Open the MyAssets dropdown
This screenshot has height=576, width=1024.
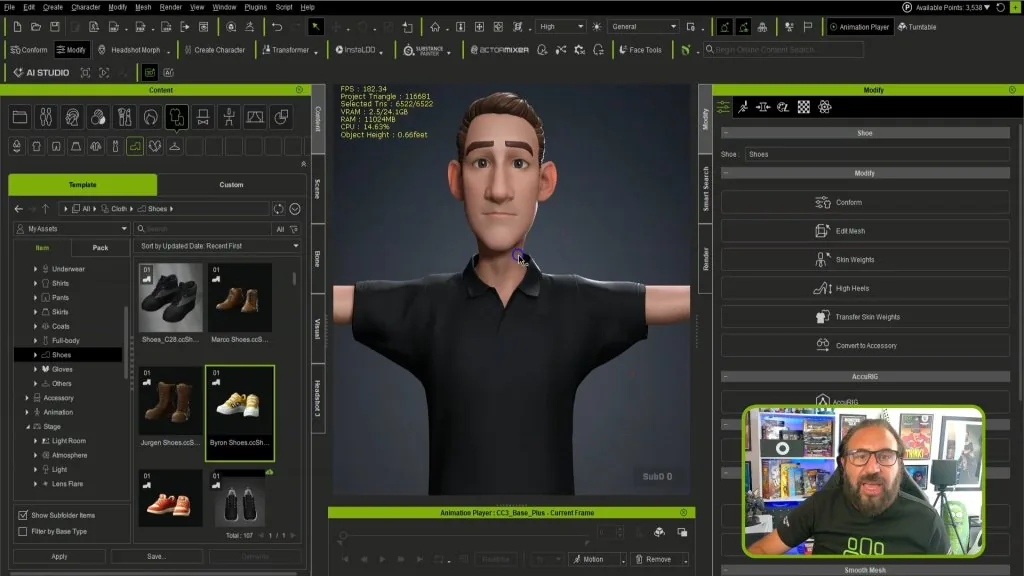tap(72, 229)
